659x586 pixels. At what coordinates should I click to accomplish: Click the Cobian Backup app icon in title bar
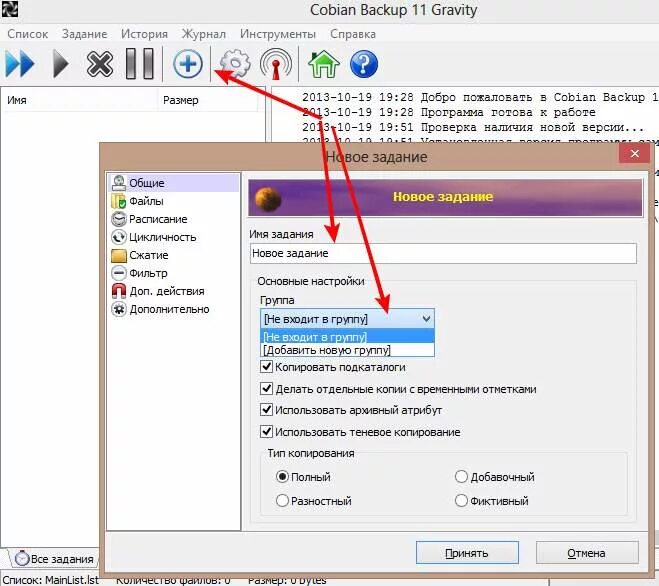(9, 8)
